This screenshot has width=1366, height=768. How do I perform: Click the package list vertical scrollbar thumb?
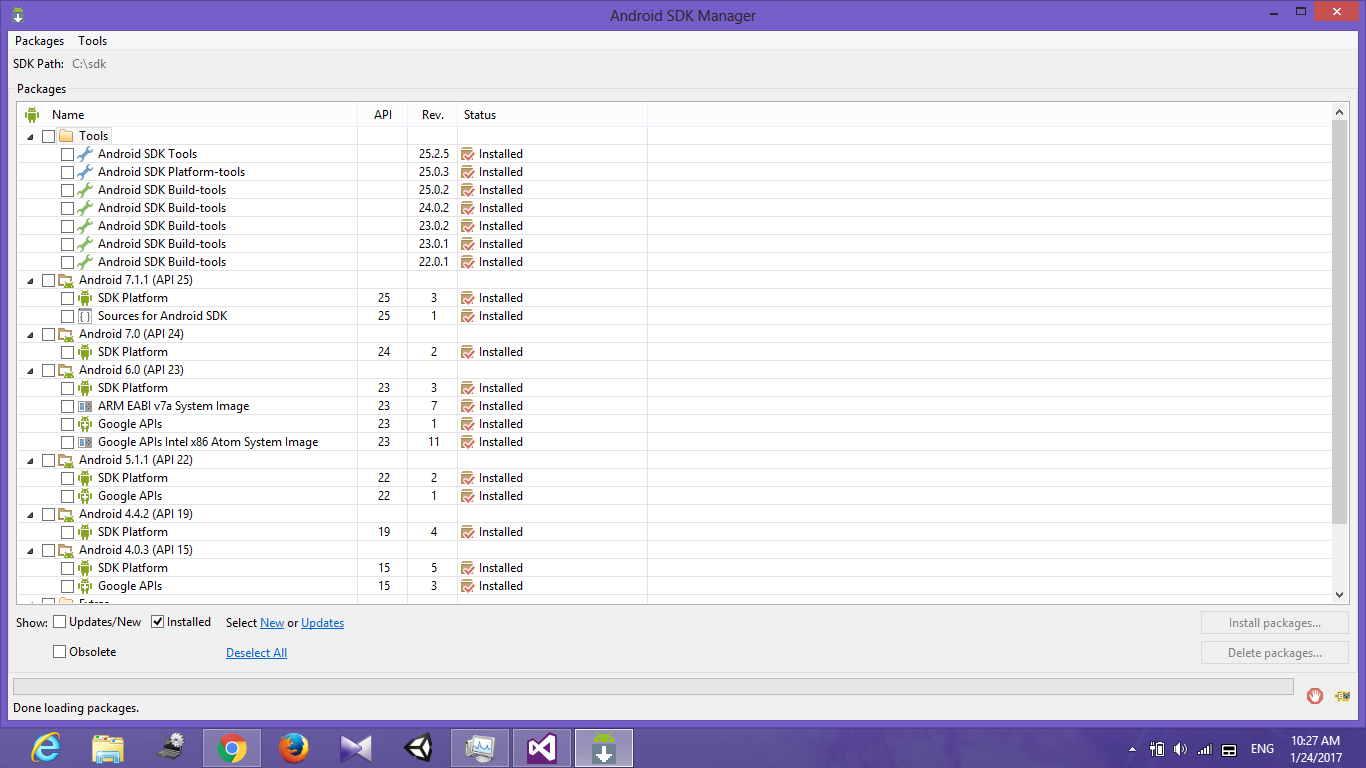[x=1340, y=322]
